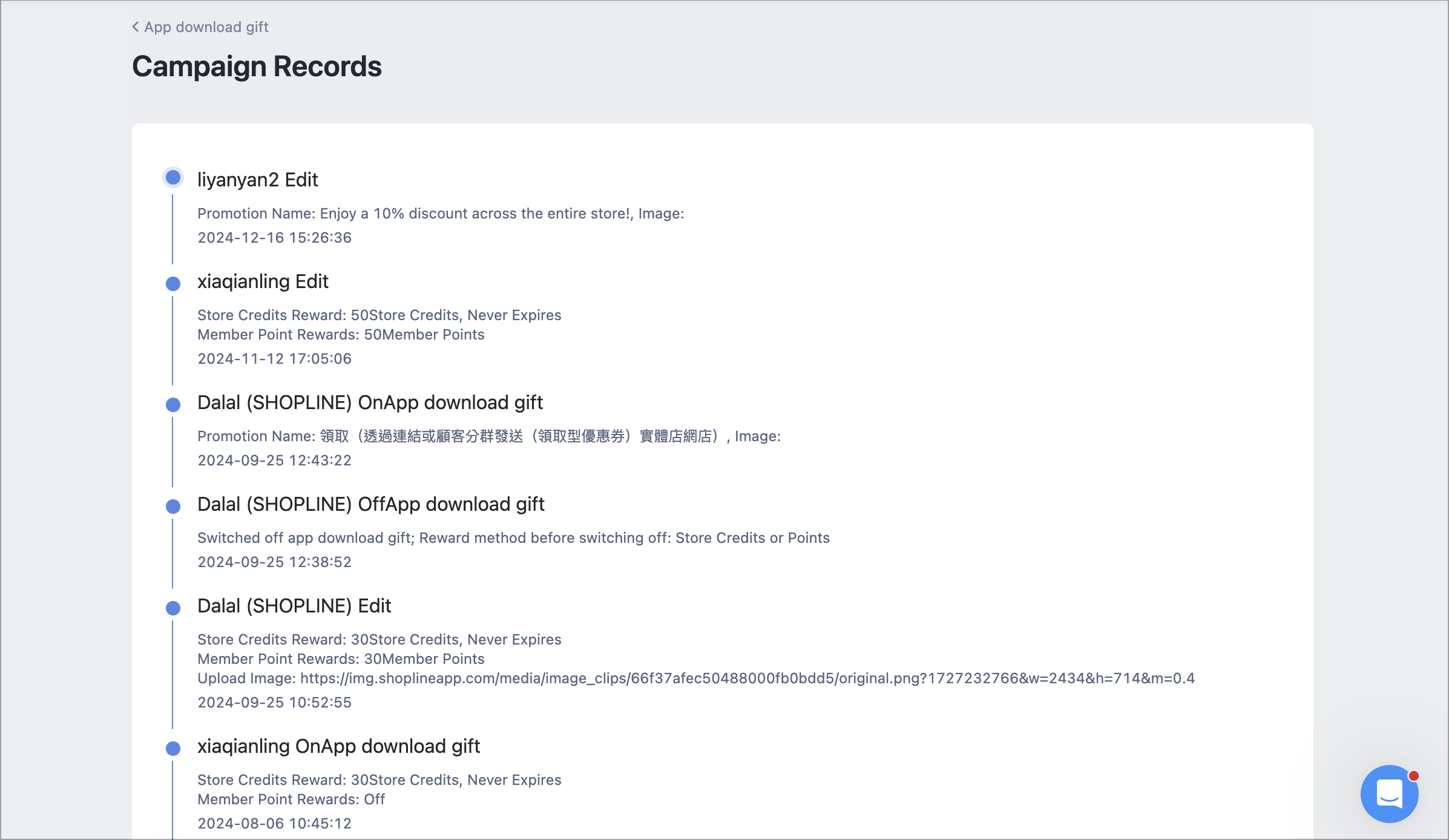Click 'Store Credits Reward: 30Store Credits' under xiaqianling OnApp
The width and height of the screenshot is (1449, 840).
[379, 780]
